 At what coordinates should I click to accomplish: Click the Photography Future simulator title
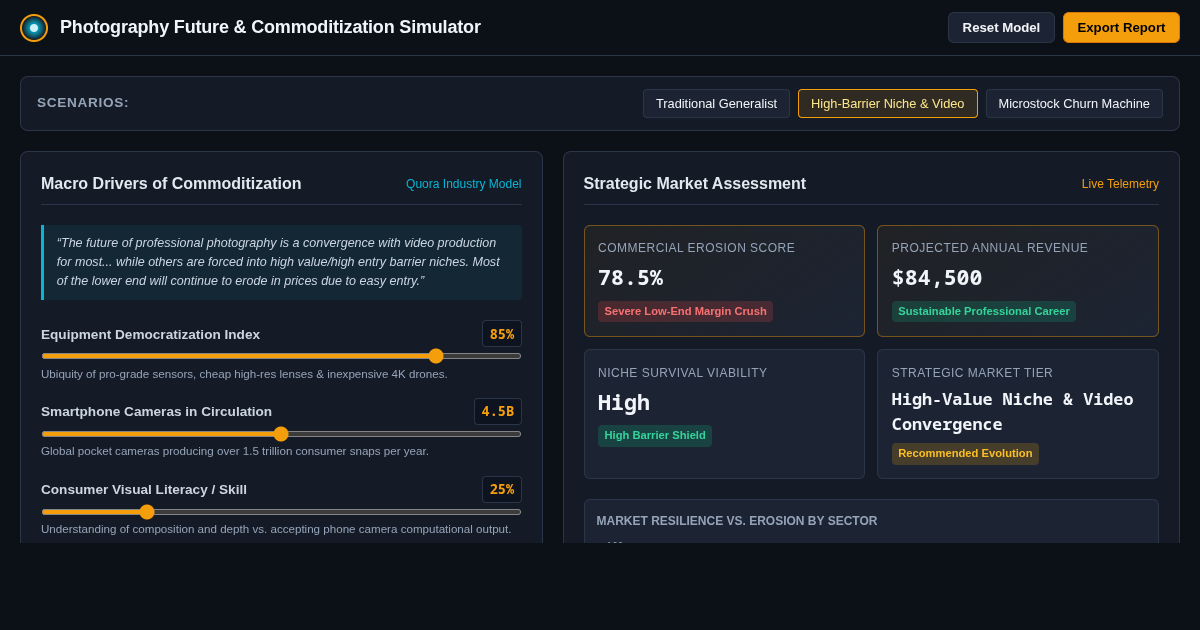point(270,28)
